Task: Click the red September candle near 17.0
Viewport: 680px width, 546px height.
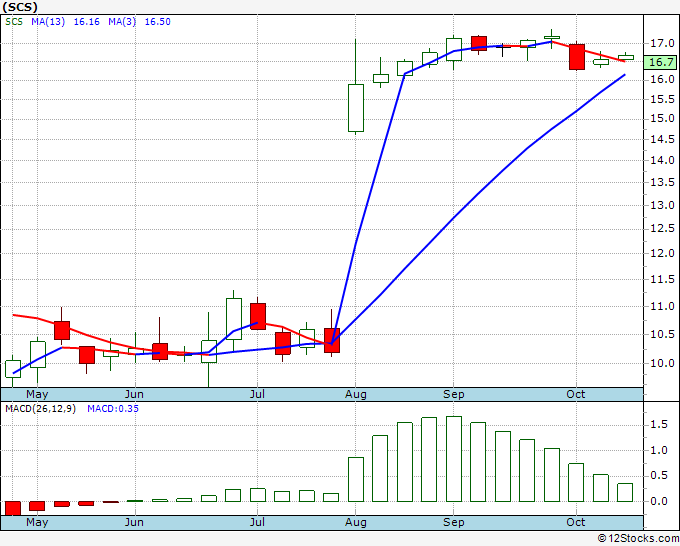Action: [x=479, y=43]
